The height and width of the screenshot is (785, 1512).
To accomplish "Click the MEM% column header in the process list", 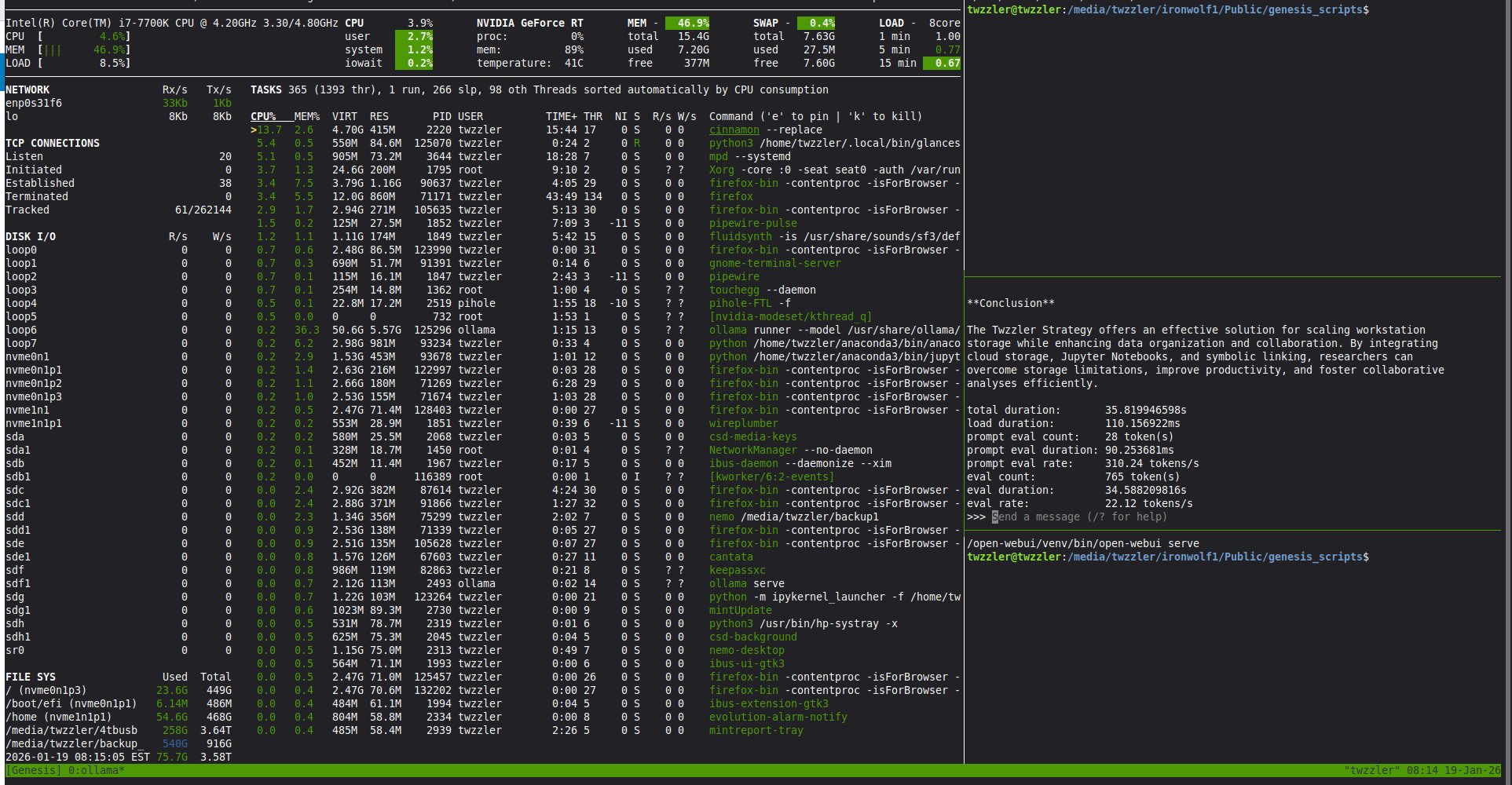I will tap(307, 116).
